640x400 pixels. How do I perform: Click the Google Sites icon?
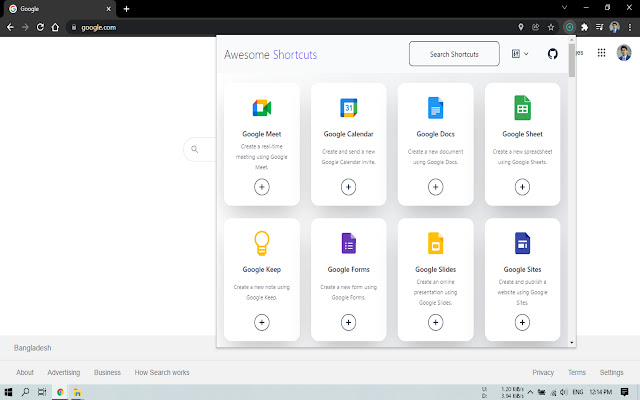pyautogui.click(x=522, y=243)
